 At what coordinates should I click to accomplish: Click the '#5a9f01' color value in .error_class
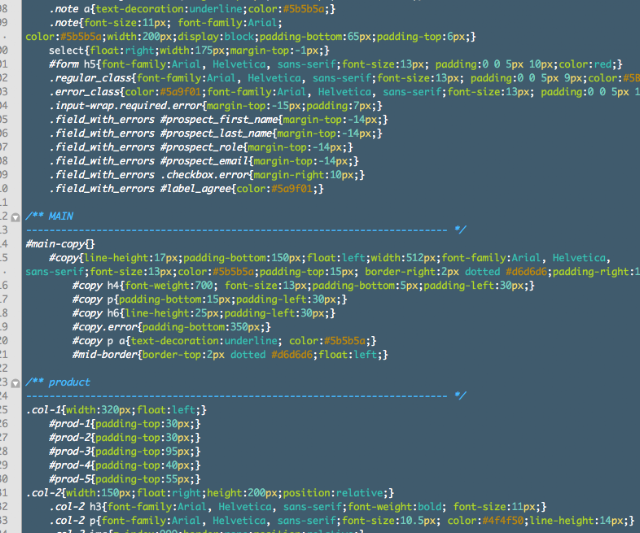point(181,92)
